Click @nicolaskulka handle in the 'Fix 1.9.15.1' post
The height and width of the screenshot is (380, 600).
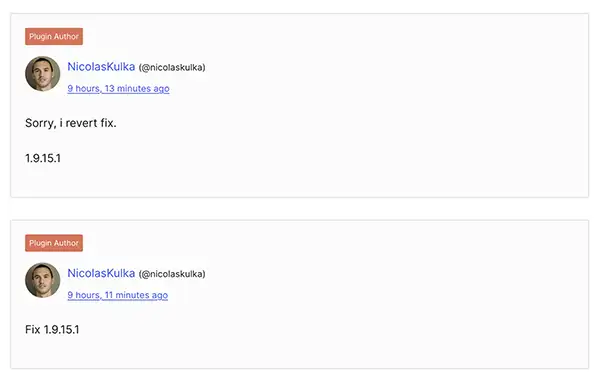(172, 274)
